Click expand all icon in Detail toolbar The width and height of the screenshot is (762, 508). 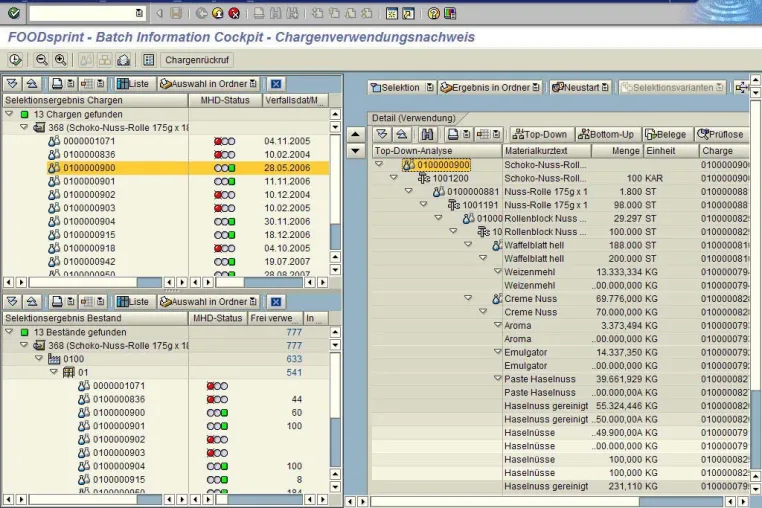pos(382,134)
